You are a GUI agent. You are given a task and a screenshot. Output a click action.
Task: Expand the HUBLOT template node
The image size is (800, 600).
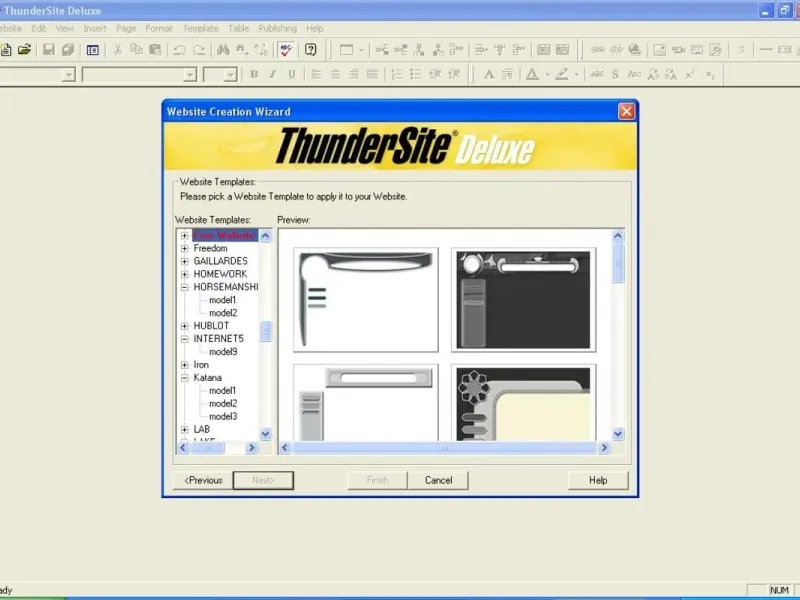[x=185, y=326]
